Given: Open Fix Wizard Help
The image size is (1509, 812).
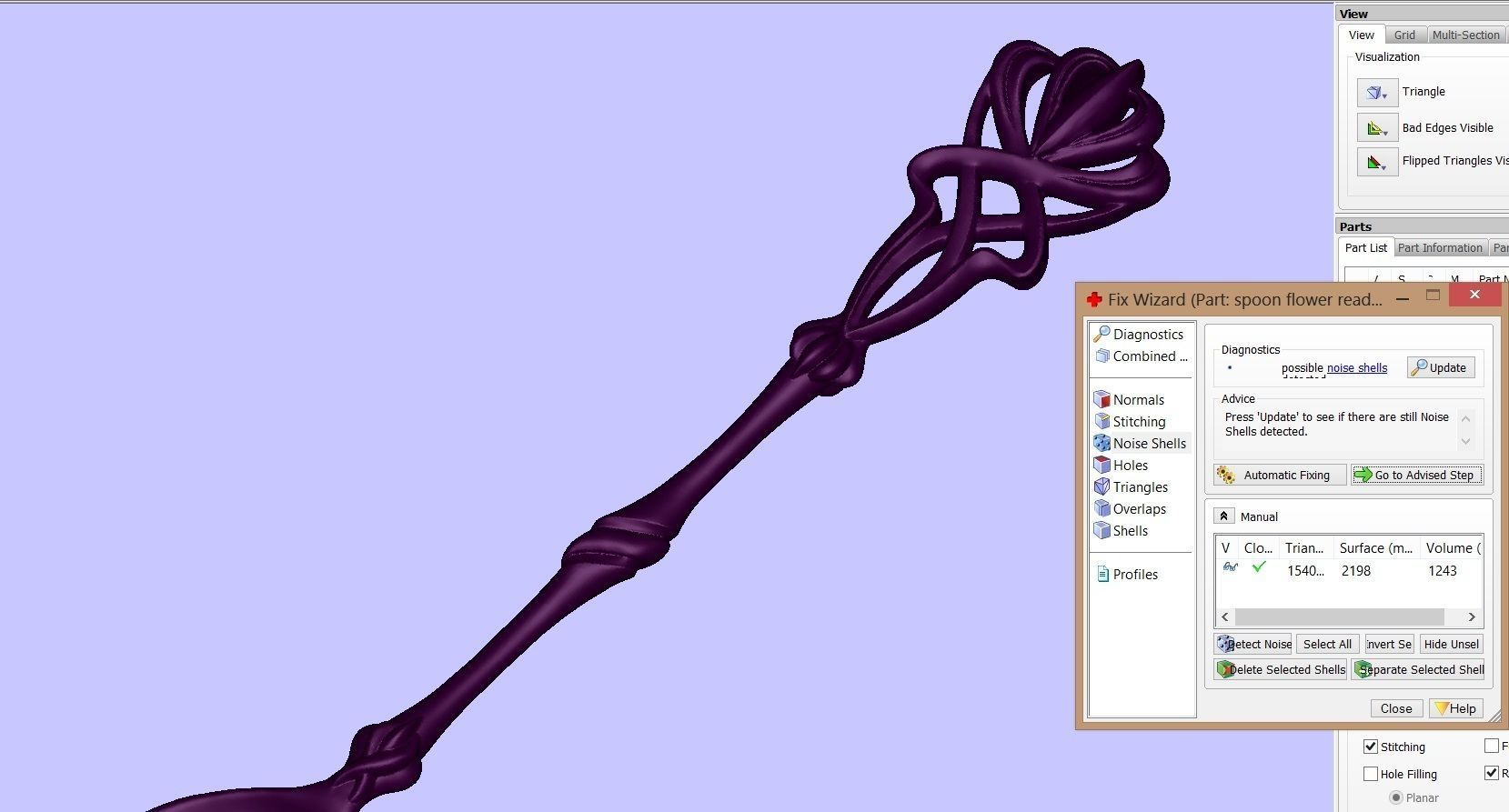Looking at the screenshot, I should tap(1455, 708).
